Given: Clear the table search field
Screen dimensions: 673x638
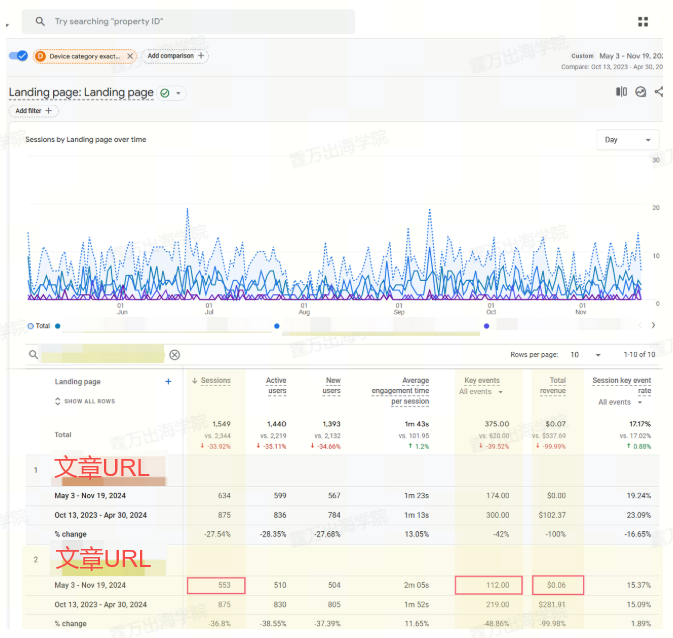Looking at the screenshot, I should coord(174,355).
